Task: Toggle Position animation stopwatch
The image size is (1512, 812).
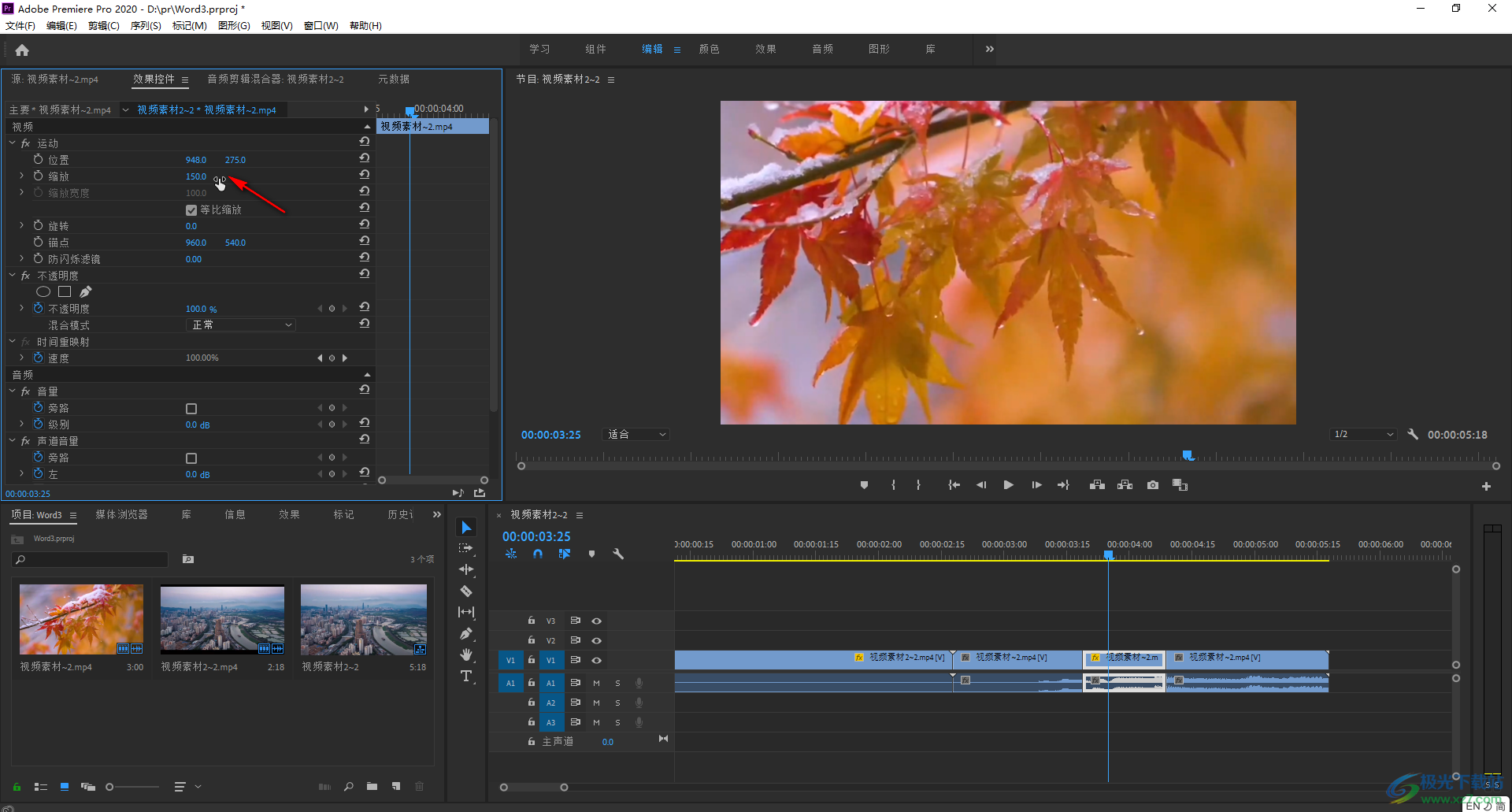Action: click(x=38, y=159)
